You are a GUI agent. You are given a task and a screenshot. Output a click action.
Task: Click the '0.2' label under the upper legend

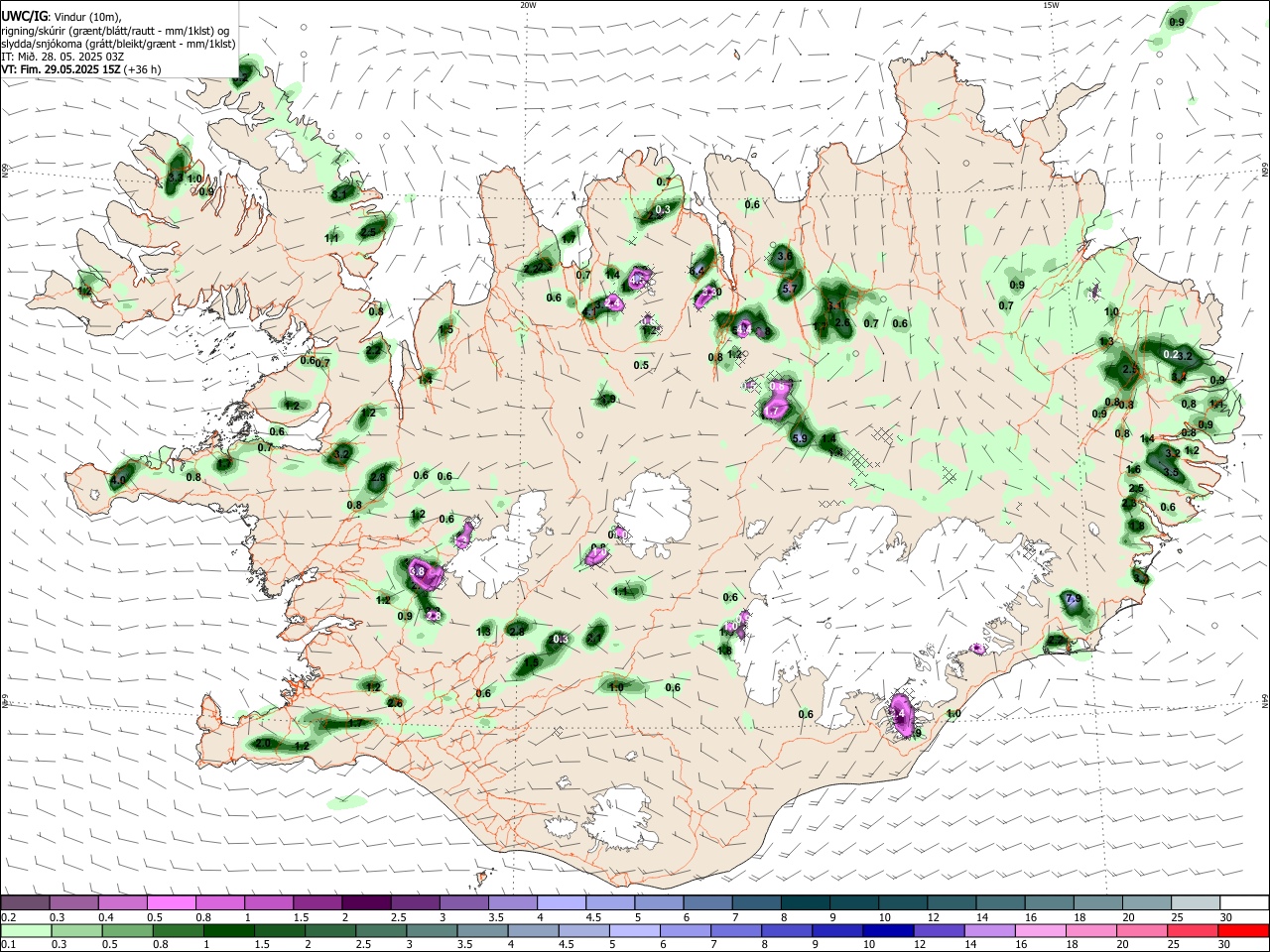(x=8, y=917)
